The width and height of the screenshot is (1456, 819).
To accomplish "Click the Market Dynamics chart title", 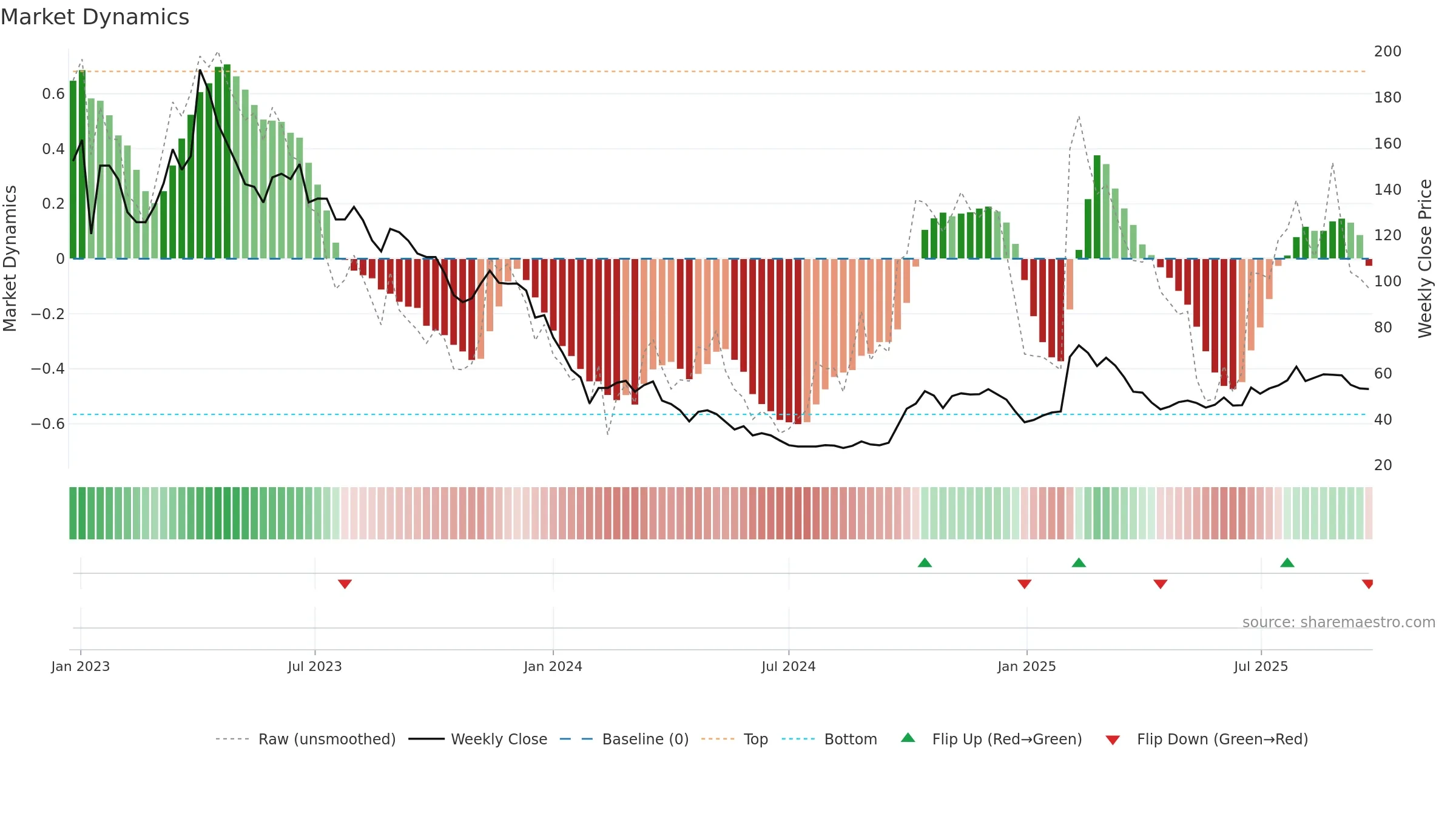I will click(x=95, y=17).
